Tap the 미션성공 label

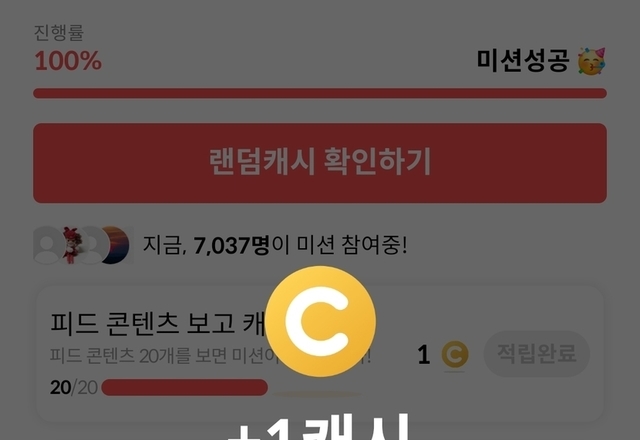click(x=523, y=61)
